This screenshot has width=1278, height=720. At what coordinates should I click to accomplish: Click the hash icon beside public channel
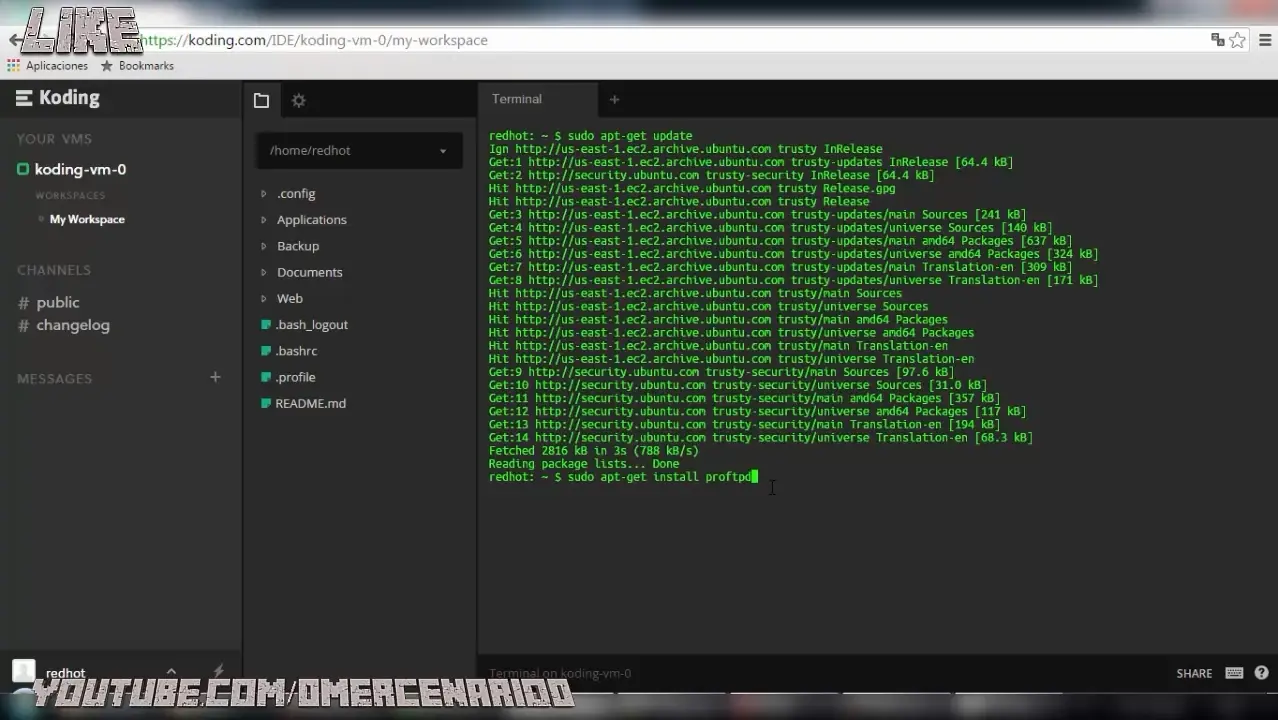(x=24, y=303)
